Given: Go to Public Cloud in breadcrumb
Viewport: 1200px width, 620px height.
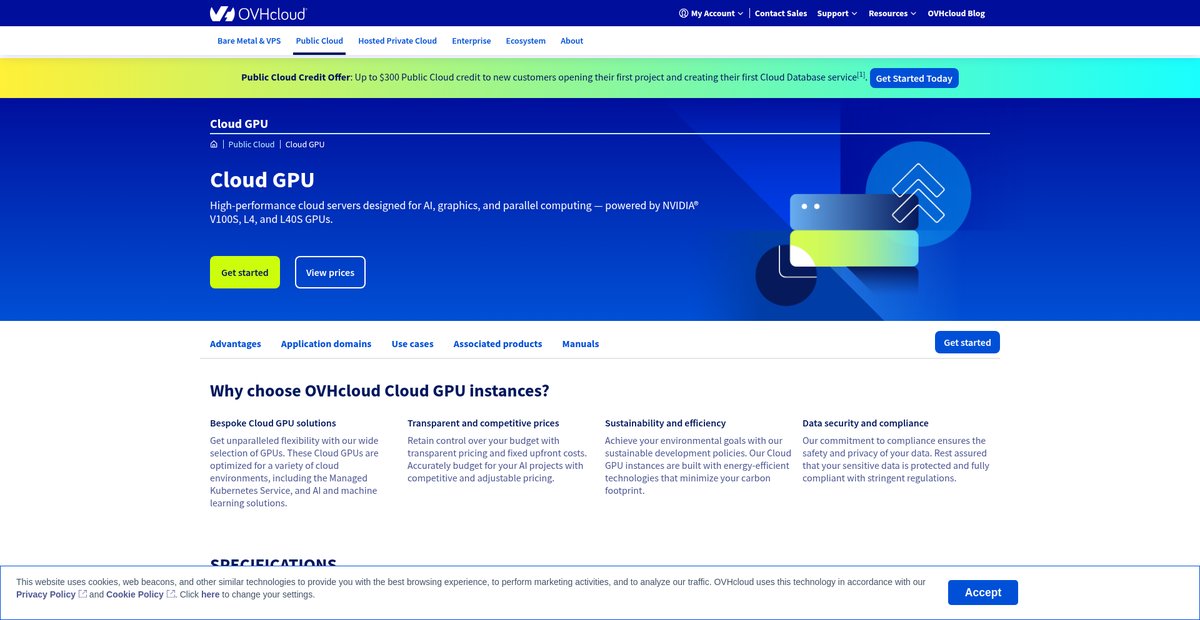Looking at the screenshot, I should click(x=251, y=144).
